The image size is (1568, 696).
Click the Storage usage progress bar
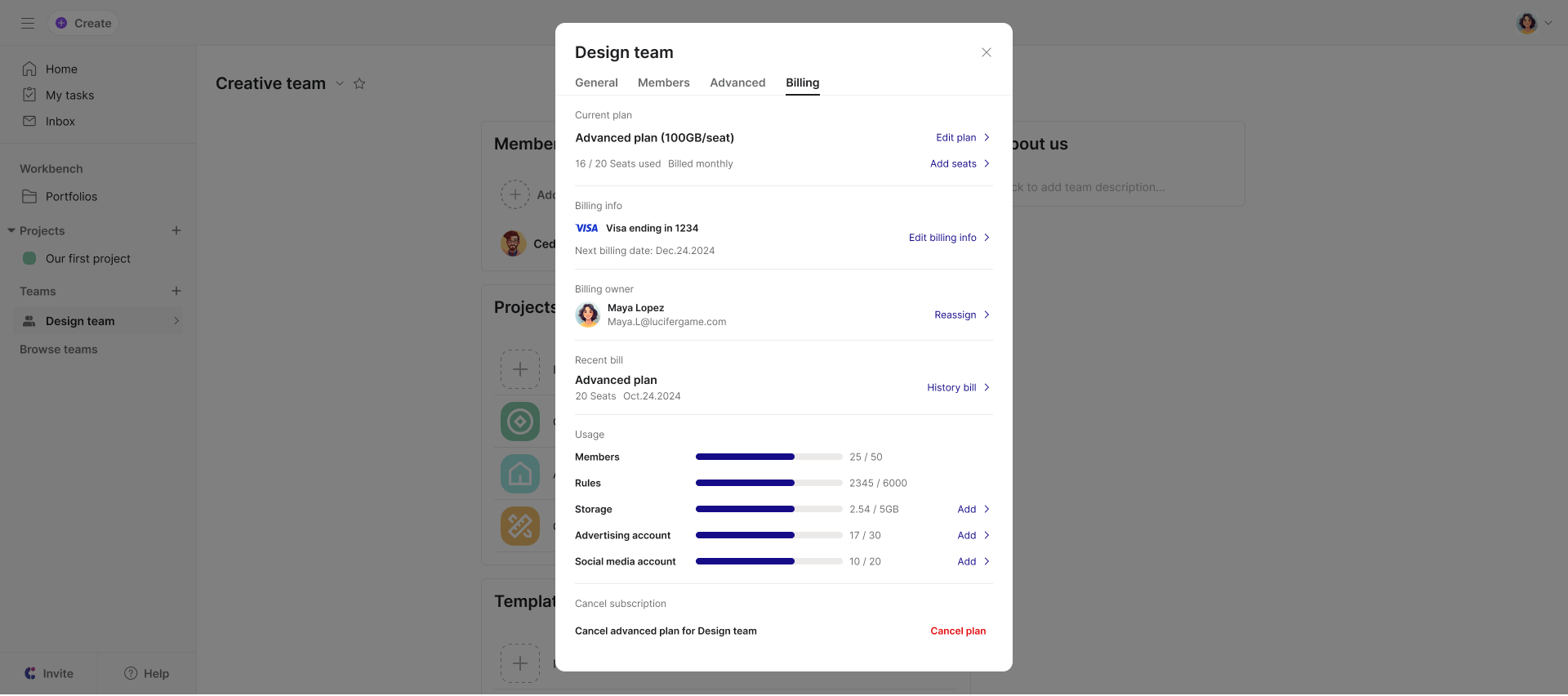pyautogui.click(x=768, y=509)
